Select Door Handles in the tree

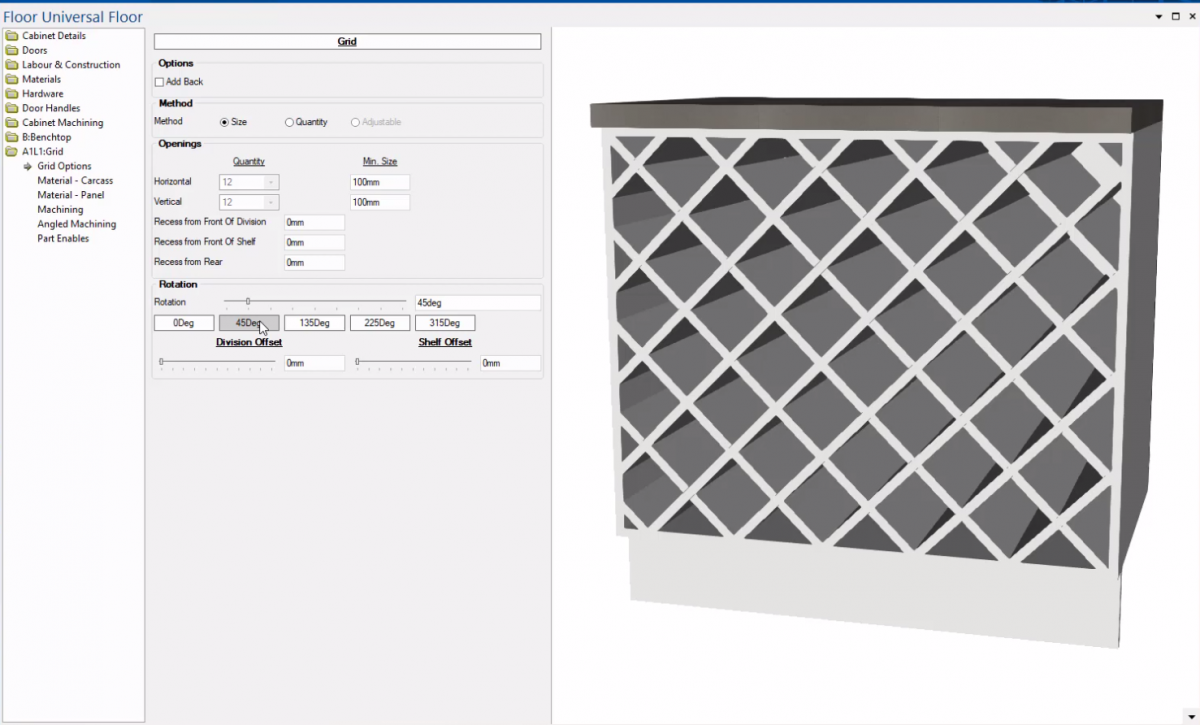click(51, 108)
